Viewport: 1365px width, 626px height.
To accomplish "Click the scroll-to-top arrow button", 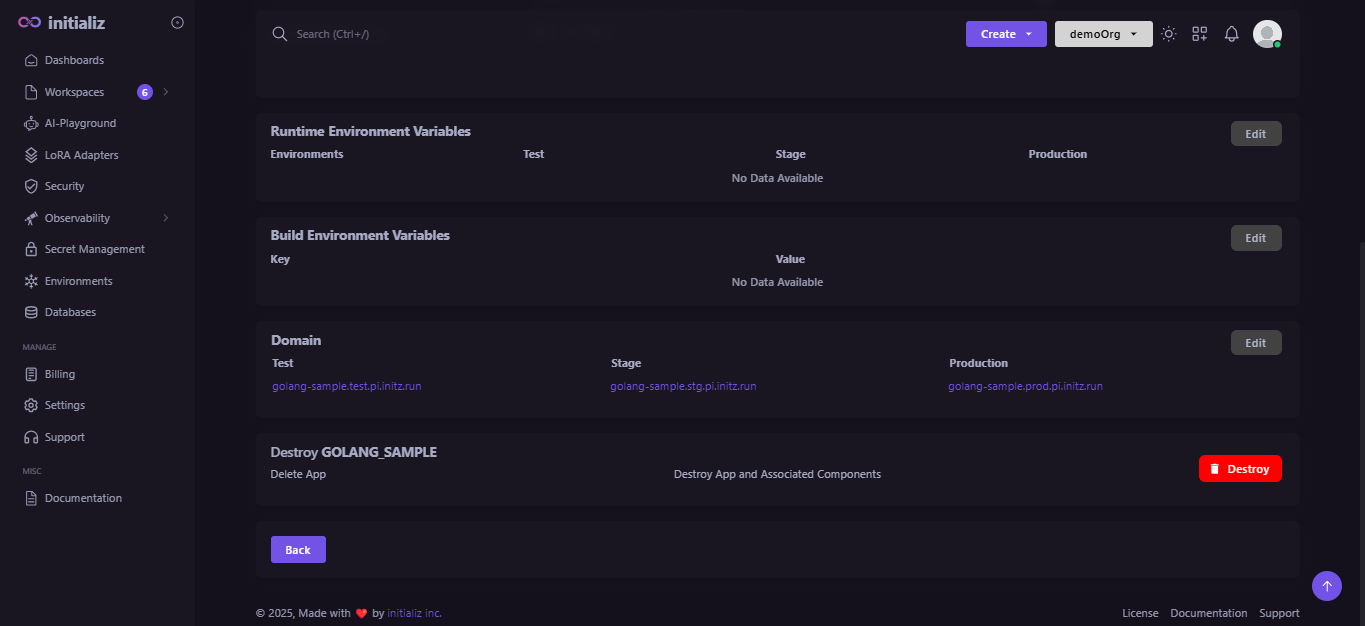I will click(x=1327, y=586).
